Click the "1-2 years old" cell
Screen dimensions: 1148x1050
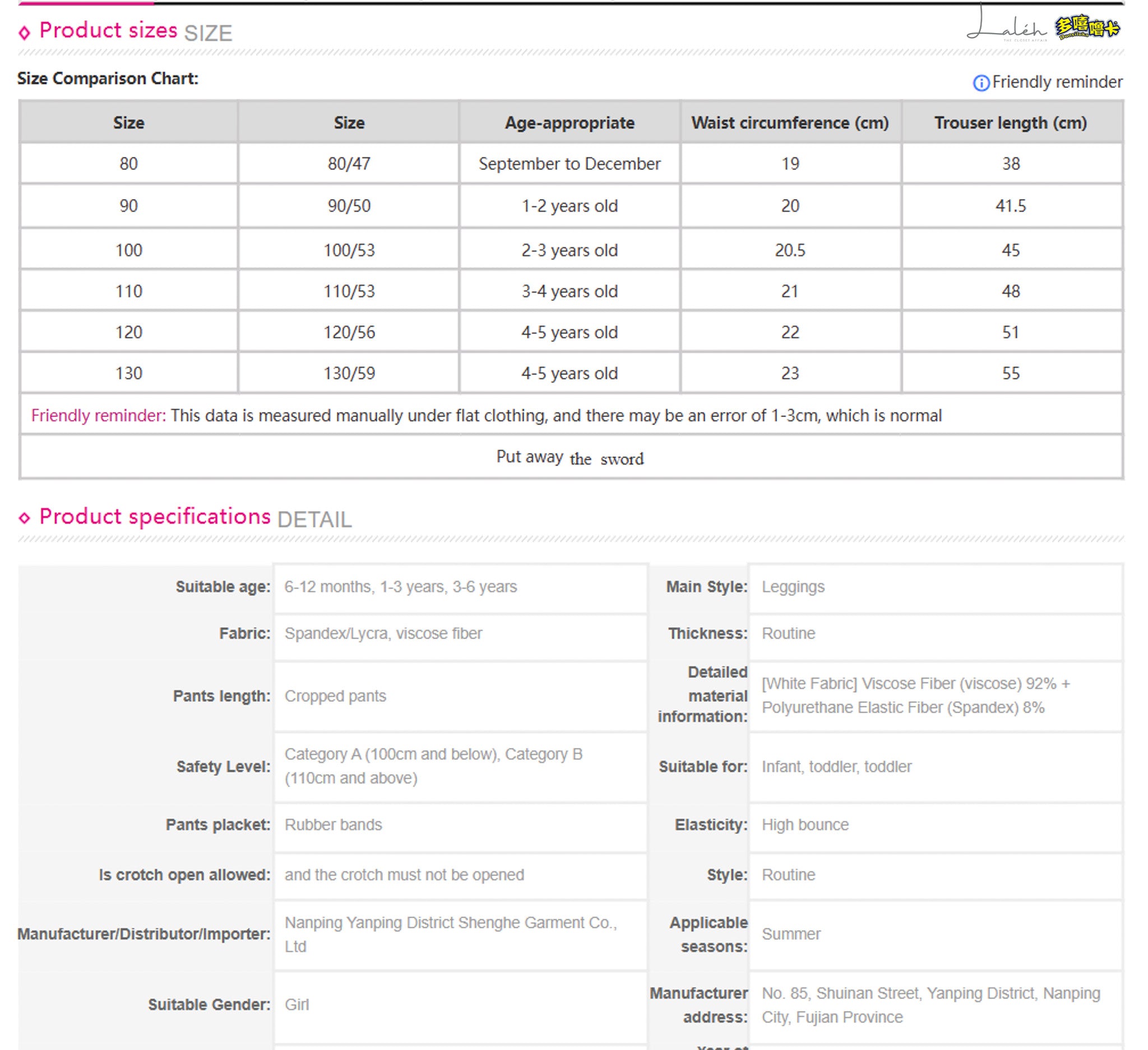pyautogui.click(x=570, y=206)
